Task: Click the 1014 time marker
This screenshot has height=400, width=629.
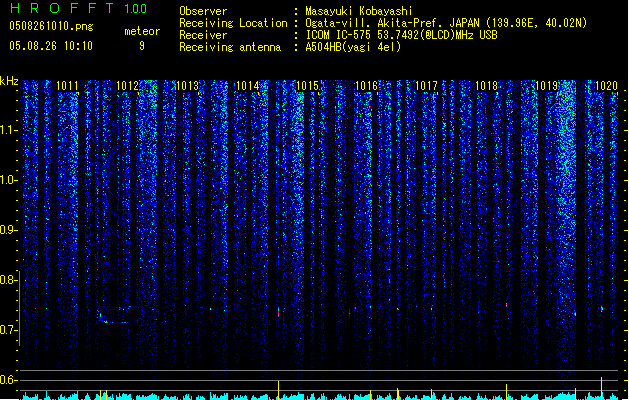Action: 247,86
